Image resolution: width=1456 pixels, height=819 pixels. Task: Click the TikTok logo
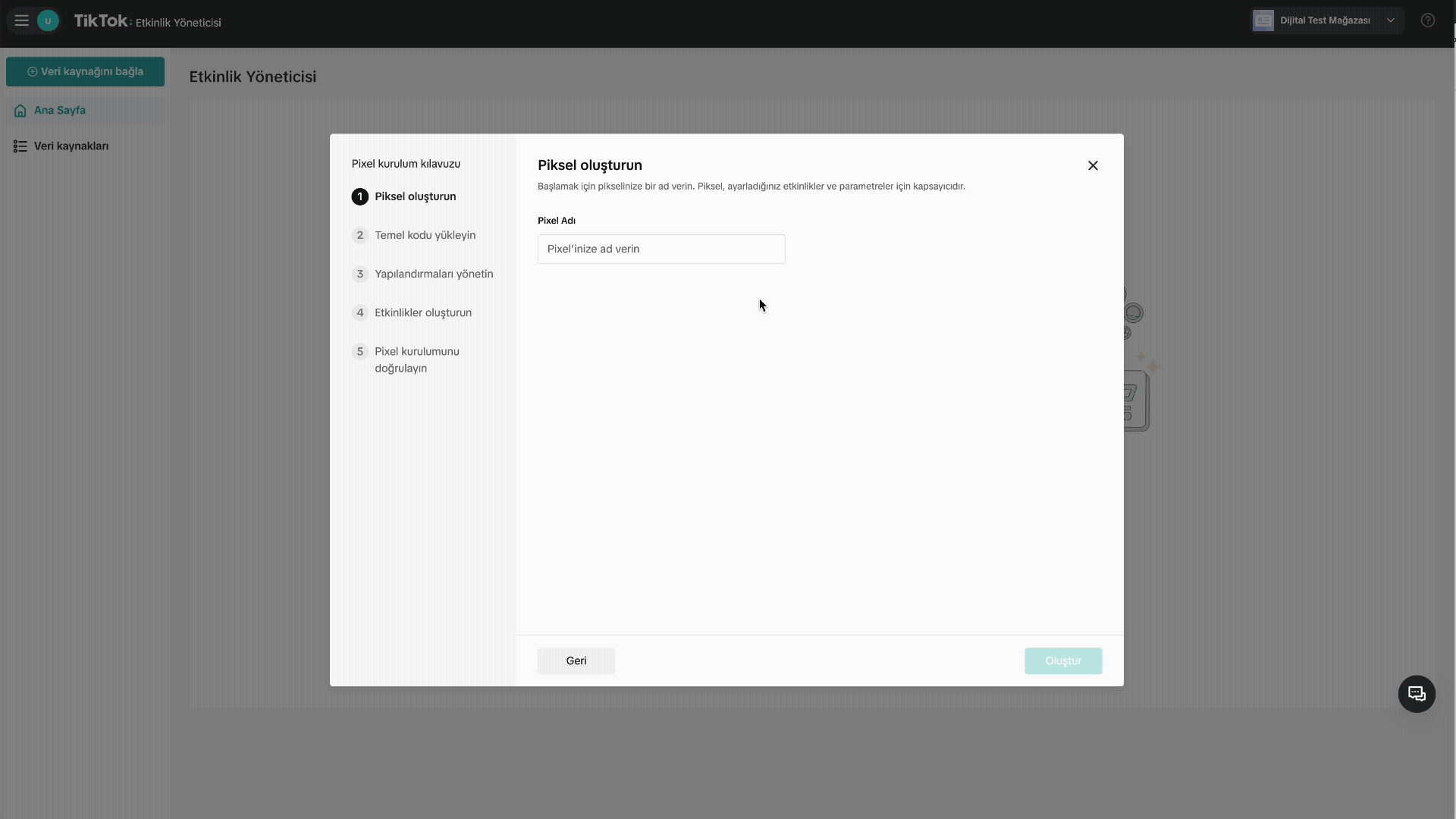(101, 20)
